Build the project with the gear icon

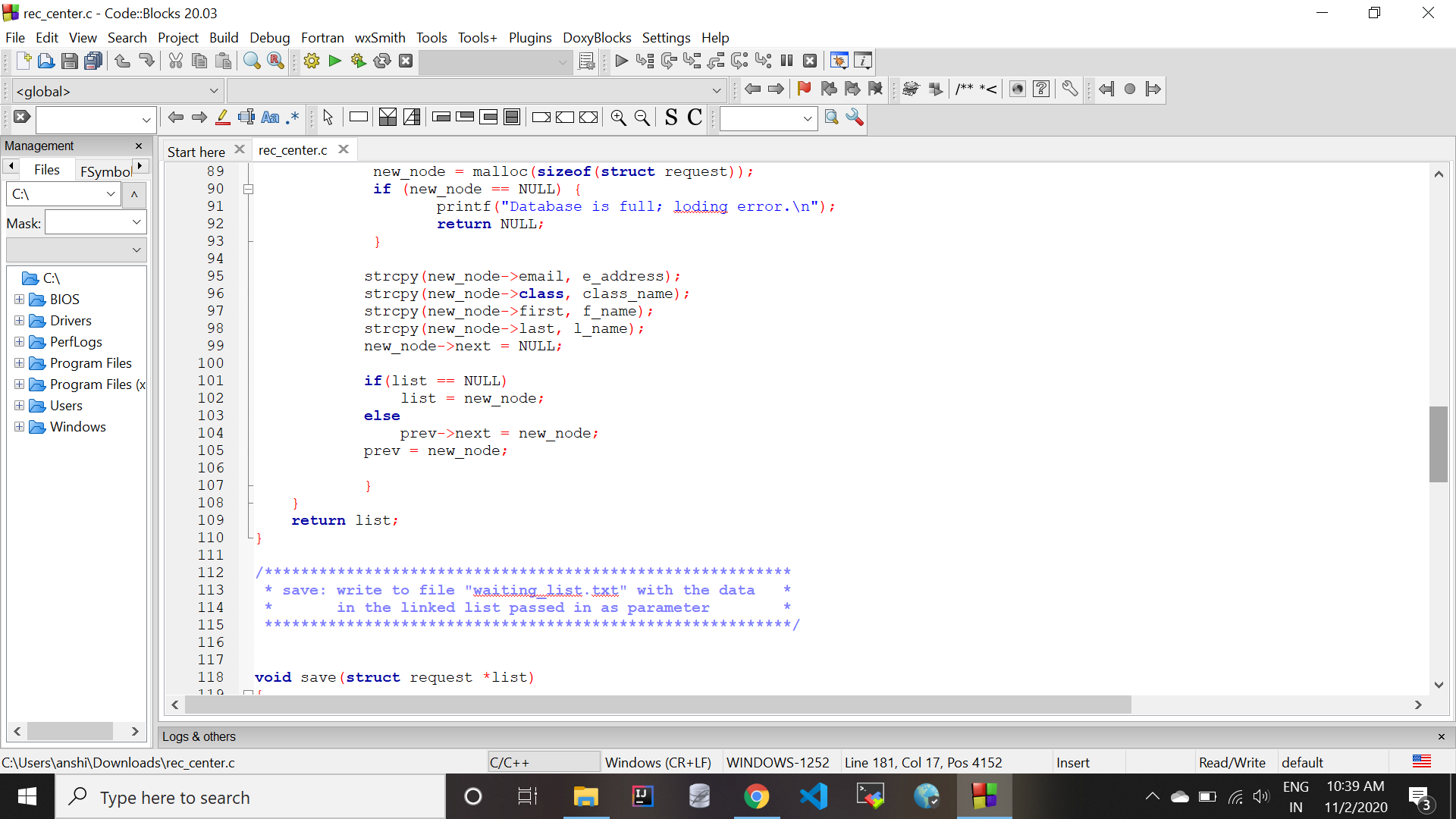point(311,61)
